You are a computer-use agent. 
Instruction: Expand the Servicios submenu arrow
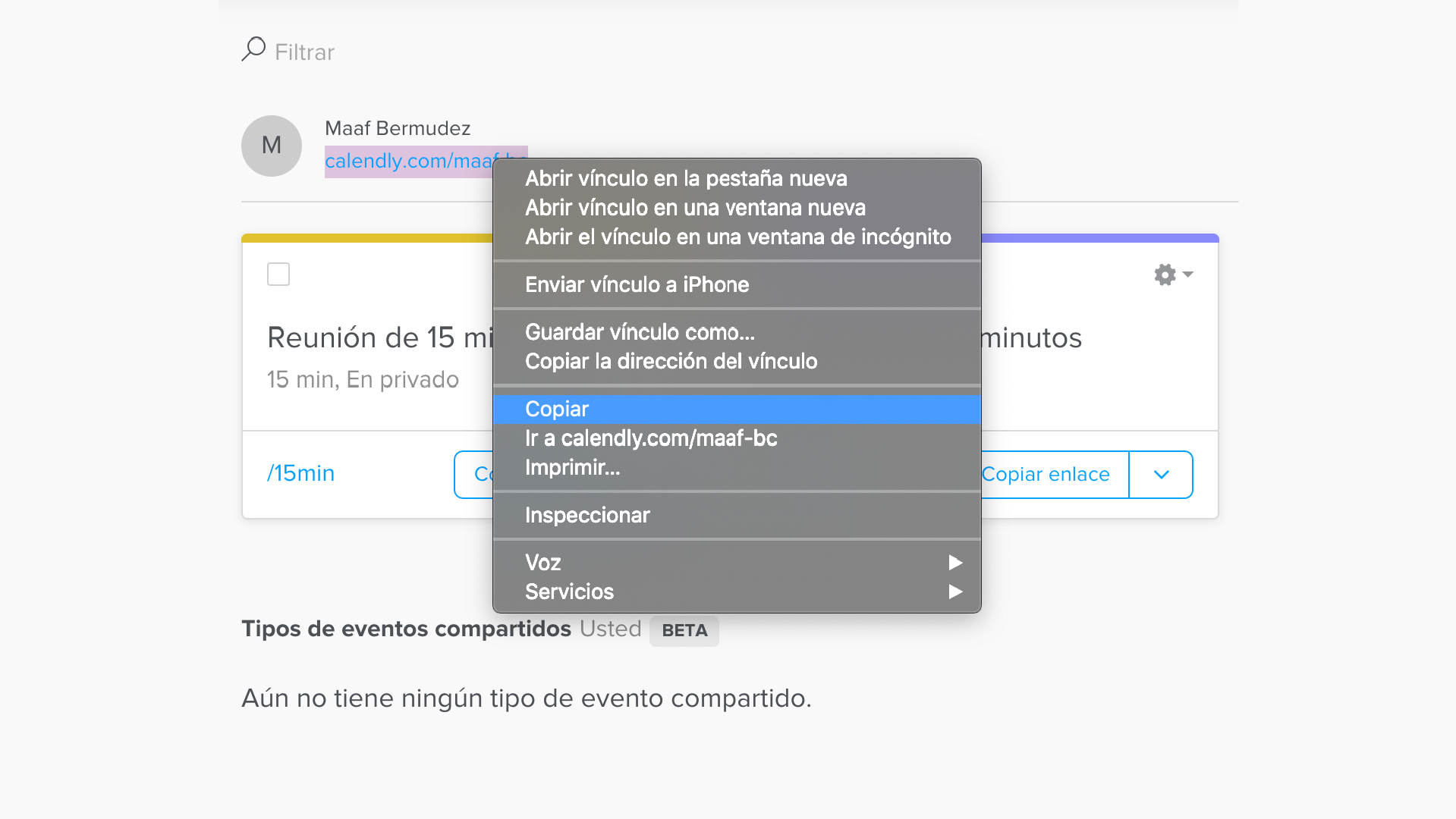point(955,591)
